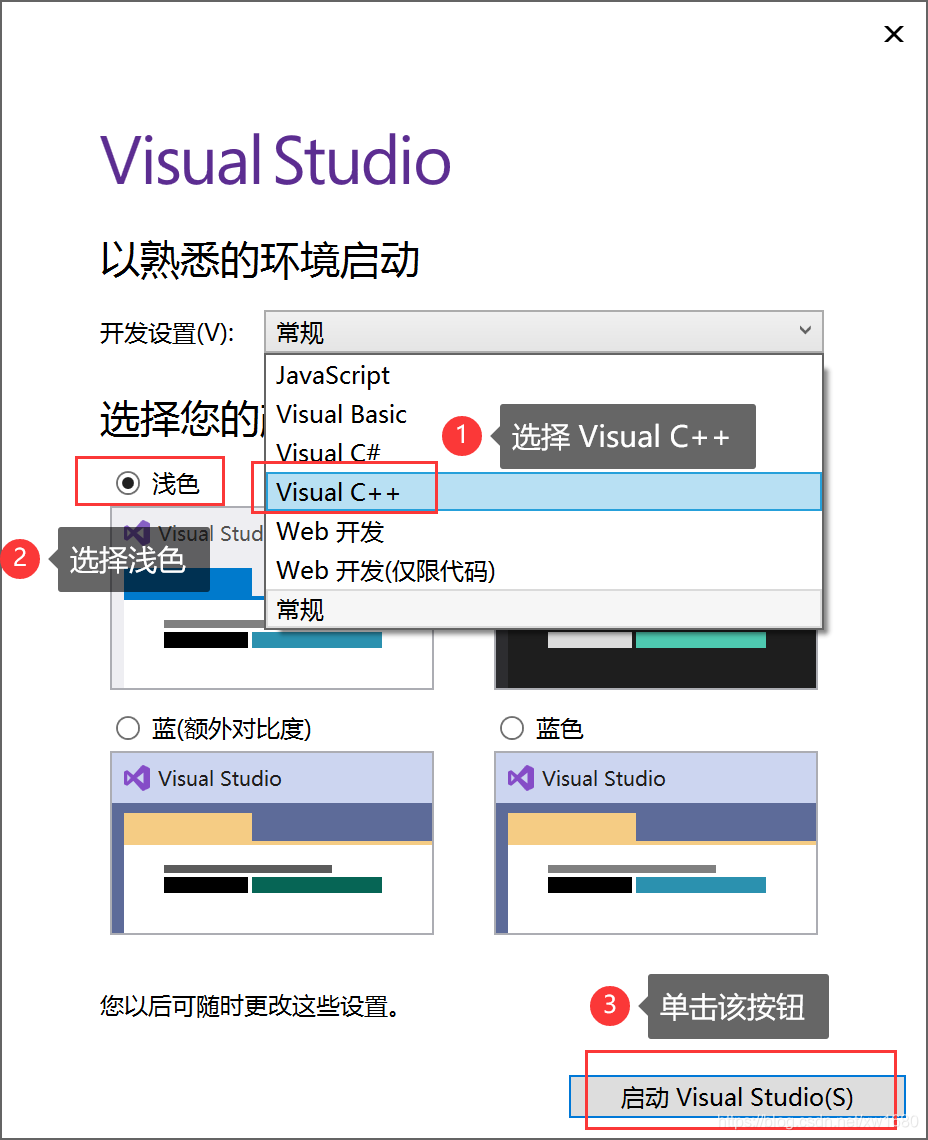Image resolution: width=928 pixels, height=1140 pixels.
Task: Select the 蓝色 theme radio button
Action: point(512,728)
